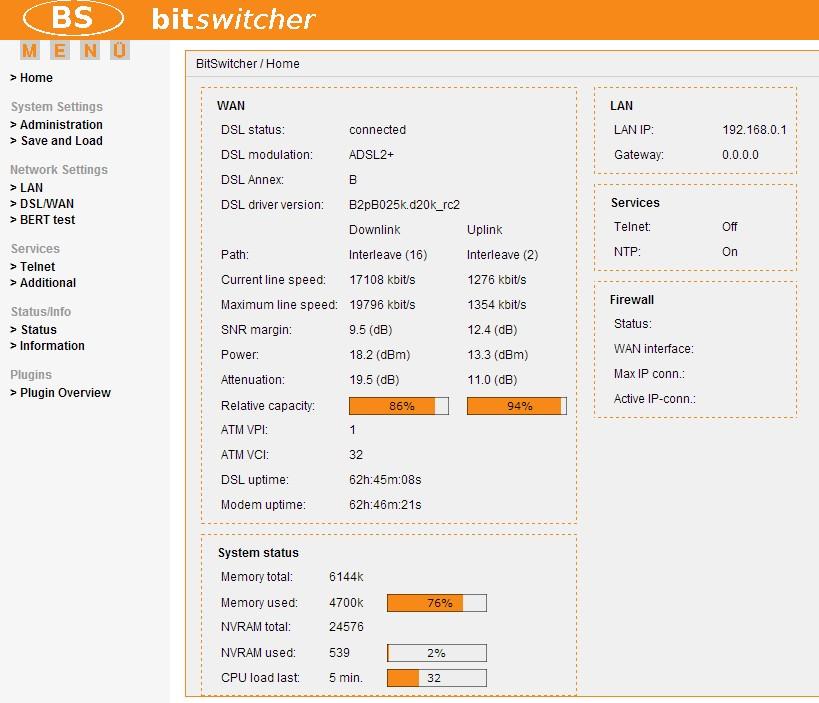Image resolution: width=819 pixels, height=703 pixels.
Task: Click the downlink speed 17108 kbit/s
Action: (x=382, y=280)
